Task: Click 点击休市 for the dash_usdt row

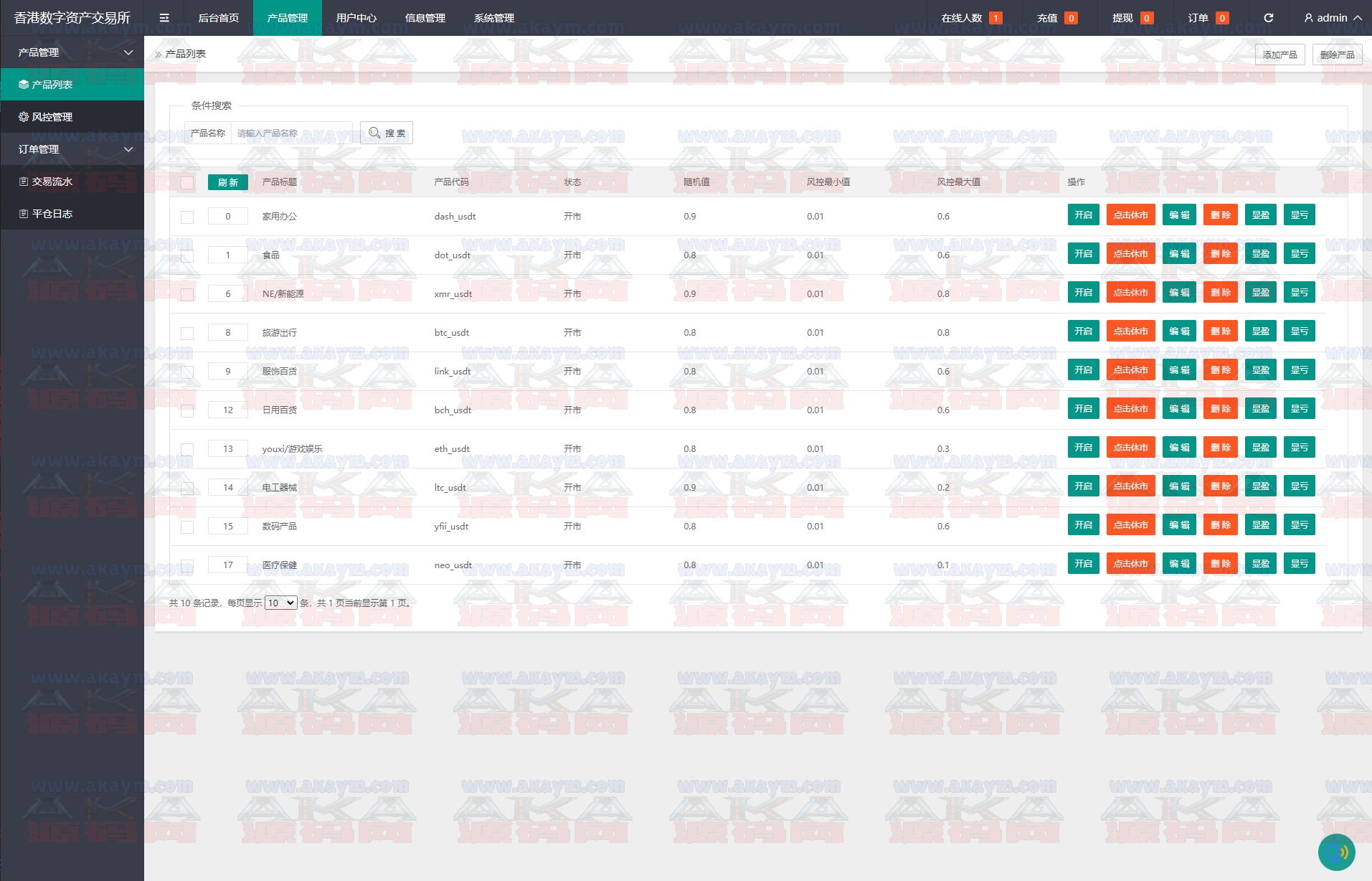Action: coord(1130,215)
